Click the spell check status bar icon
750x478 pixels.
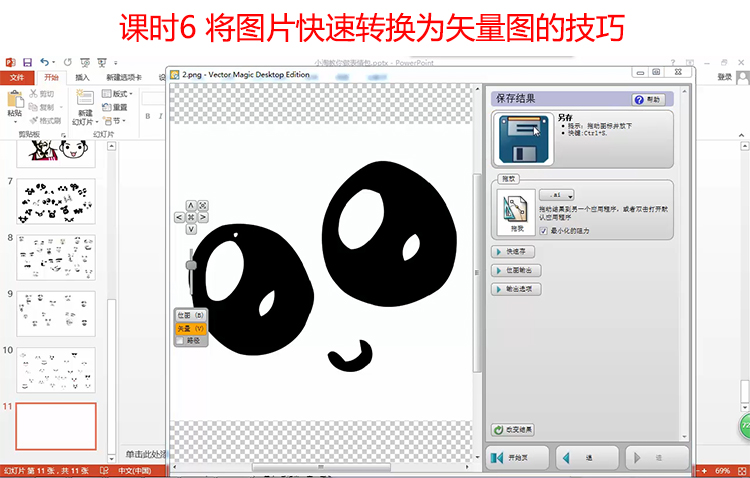104,471
